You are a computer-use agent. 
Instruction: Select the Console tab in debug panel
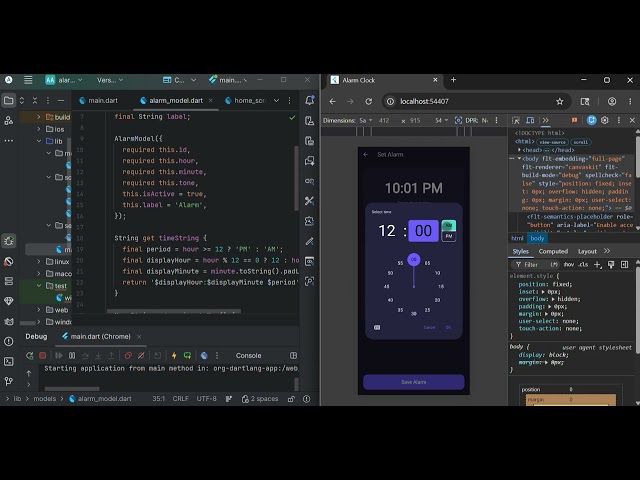click(x=248, y=356)
